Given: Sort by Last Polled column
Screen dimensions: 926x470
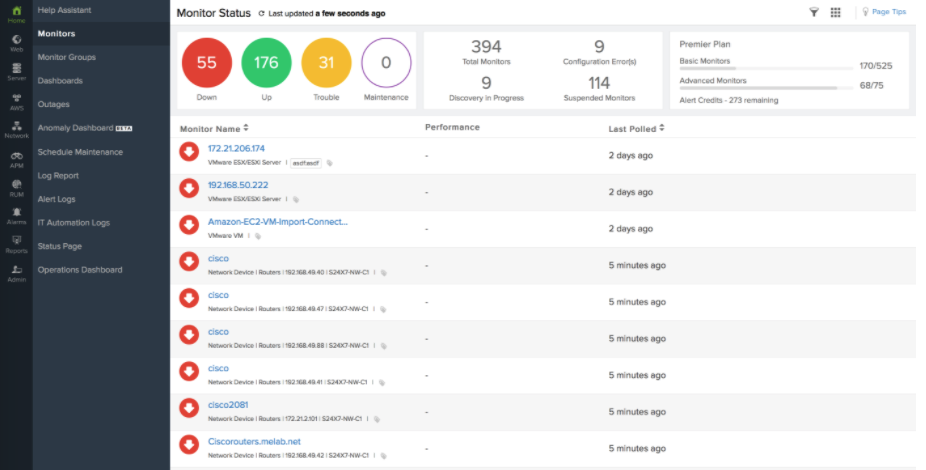Looking at the screenshot, I should (x=636, y=128).
